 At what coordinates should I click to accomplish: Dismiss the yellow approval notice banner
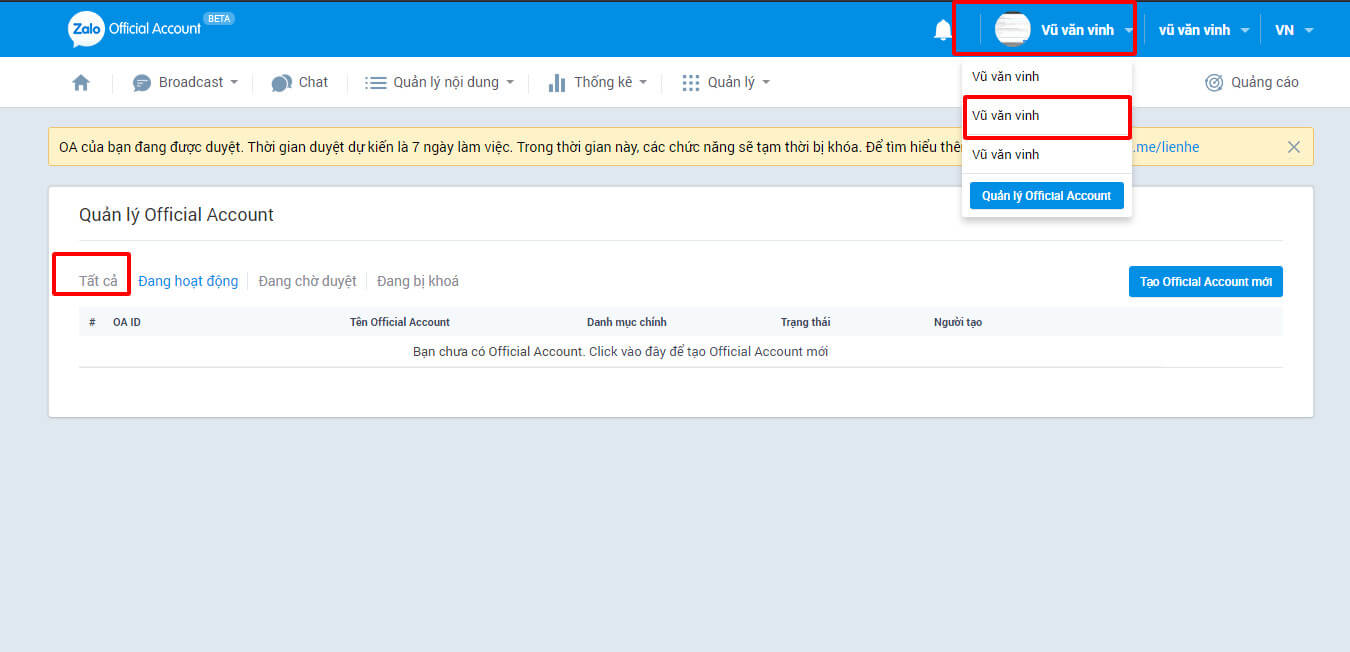[1293, 147]
